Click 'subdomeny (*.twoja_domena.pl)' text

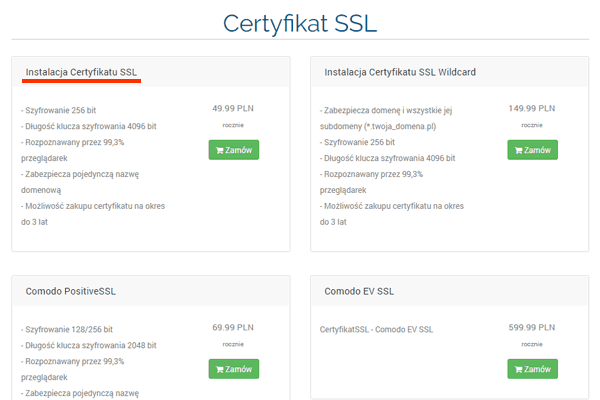(378, 126)
